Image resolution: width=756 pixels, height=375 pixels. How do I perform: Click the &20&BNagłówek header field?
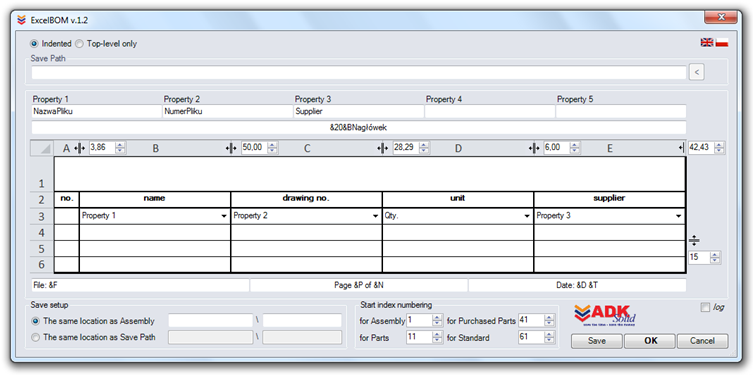(359, 128)
